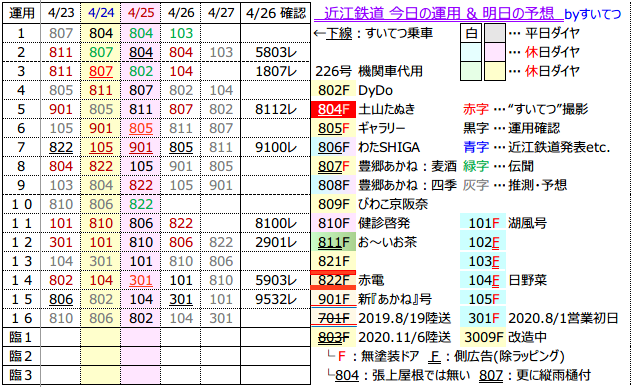
Task: Click the 臨3 row label
Action: click(21, 375)
